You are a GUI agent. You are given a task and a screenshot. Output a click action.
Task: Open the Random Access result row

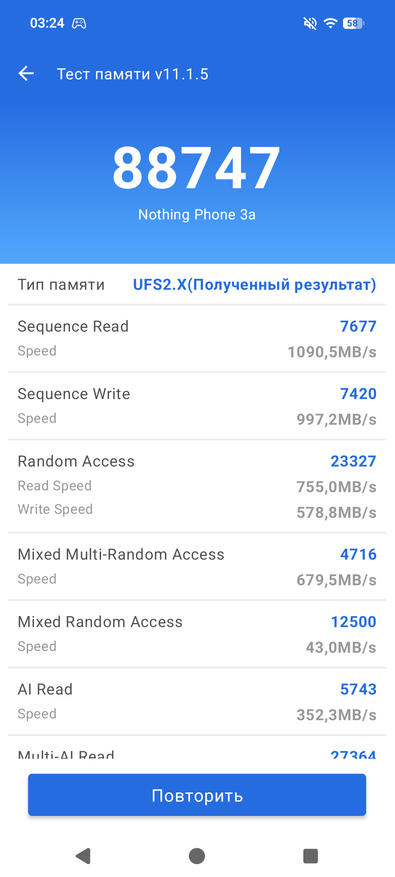pos(197,485)
